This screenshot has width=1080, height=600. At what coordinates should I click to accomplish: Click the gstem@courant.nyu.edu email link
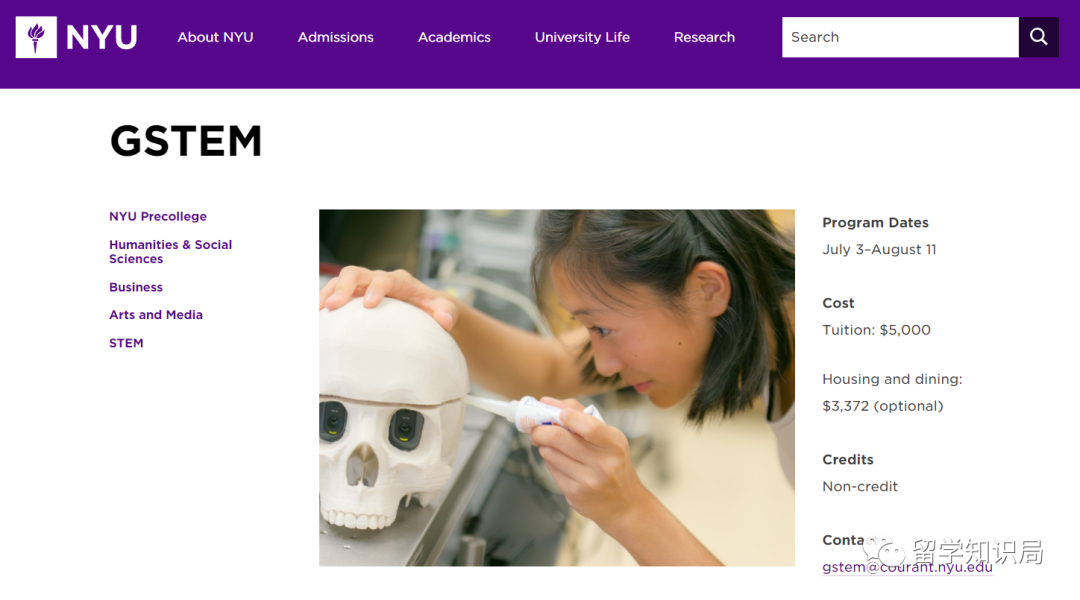[x=907, y=567]
